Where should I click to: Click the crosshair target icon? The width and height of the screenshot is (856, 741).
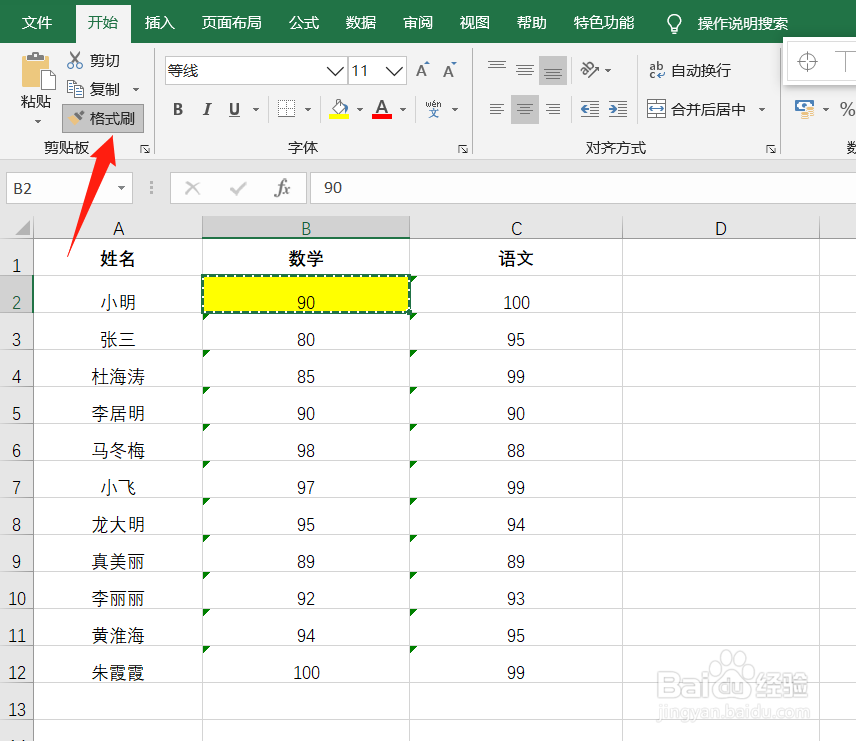[807, 61]
